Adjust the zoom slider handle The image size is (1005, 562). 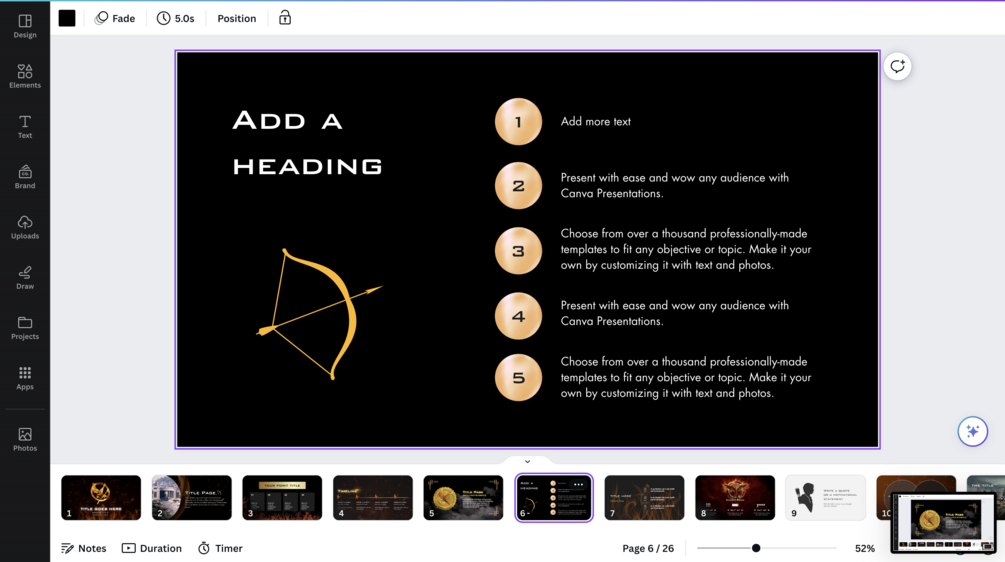[x=756, y=548]
